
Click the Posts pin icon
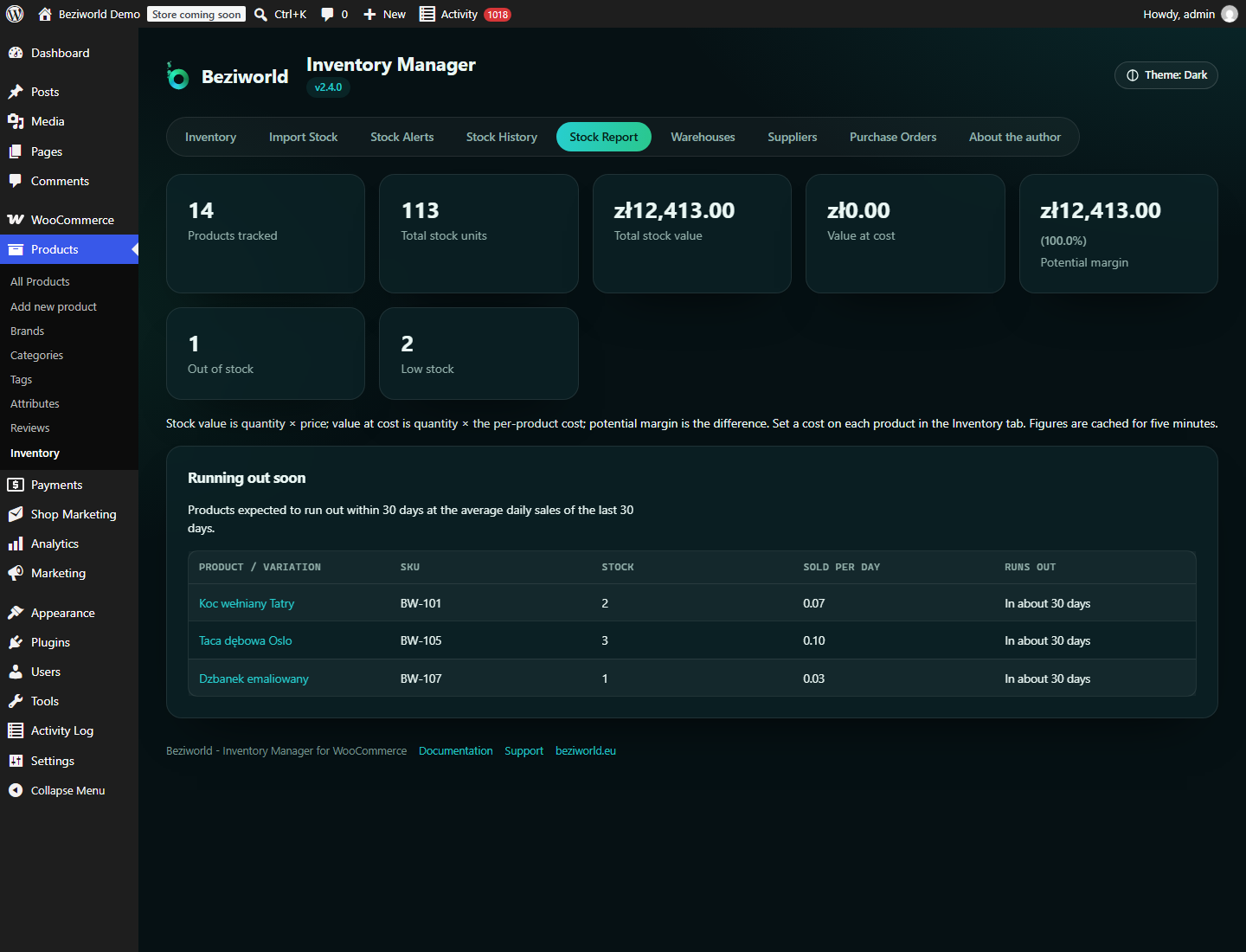[16, 92]
